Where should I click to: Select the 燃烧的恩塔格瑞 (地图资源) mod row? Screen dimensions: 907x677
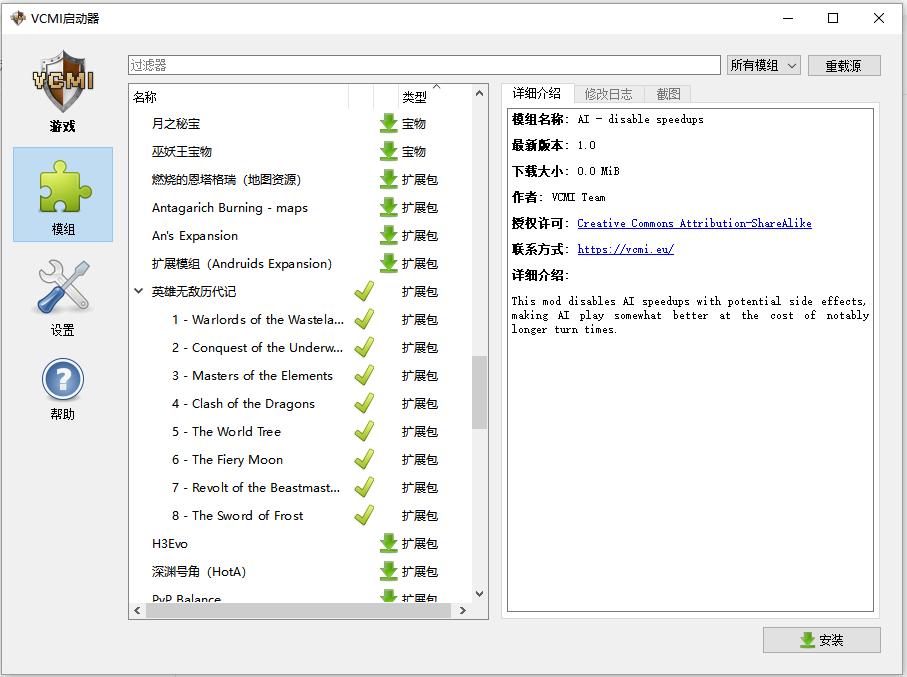click(301, 179)
